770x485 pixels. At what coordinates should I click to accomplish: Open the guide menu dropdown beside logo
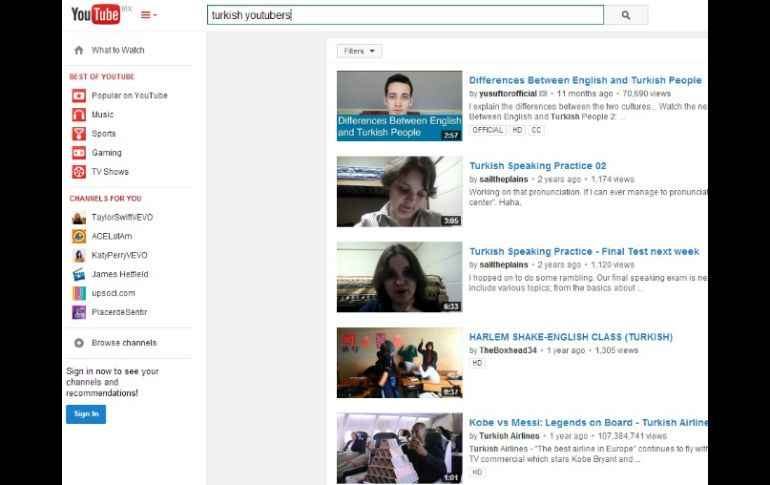[x=148, y=15]
